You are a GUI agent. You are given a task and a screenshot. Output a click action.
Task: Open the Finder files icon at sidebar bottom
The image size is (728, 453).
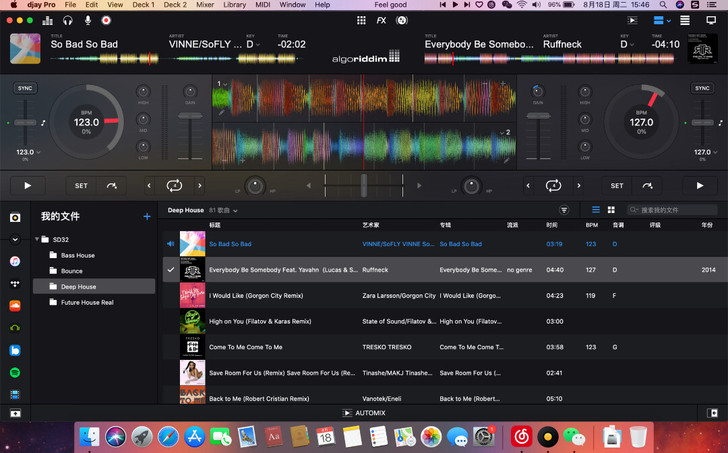click(15, 413)
